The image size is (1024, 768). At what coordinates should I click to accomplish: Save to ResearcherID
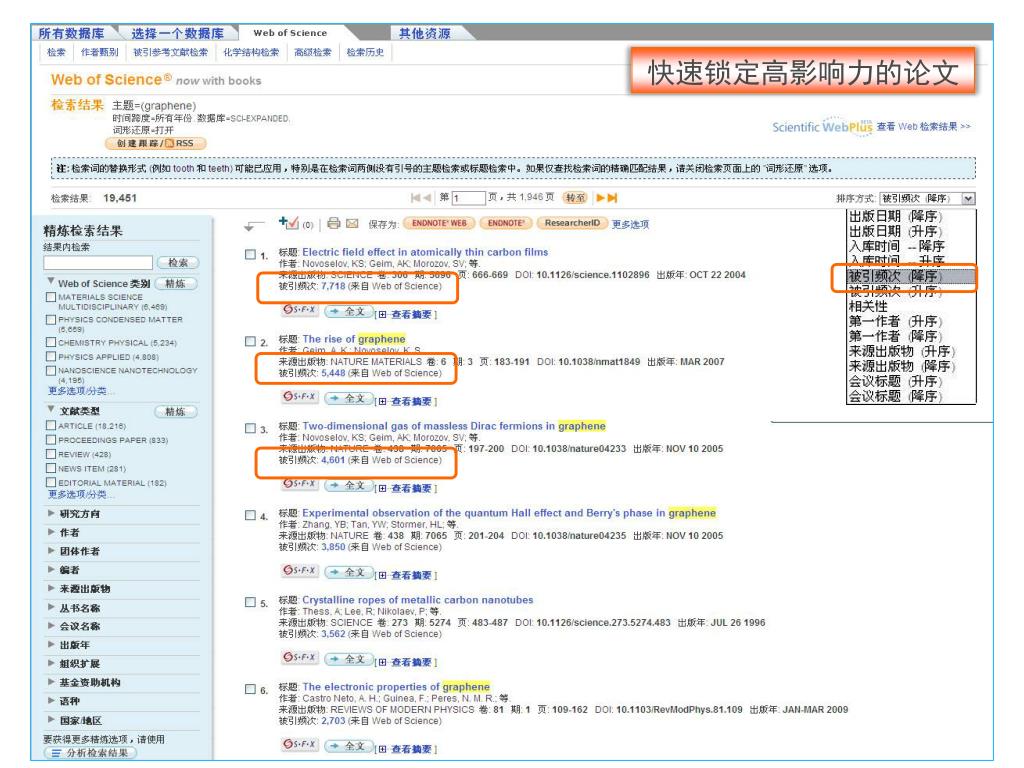click(x=572, y=223)
